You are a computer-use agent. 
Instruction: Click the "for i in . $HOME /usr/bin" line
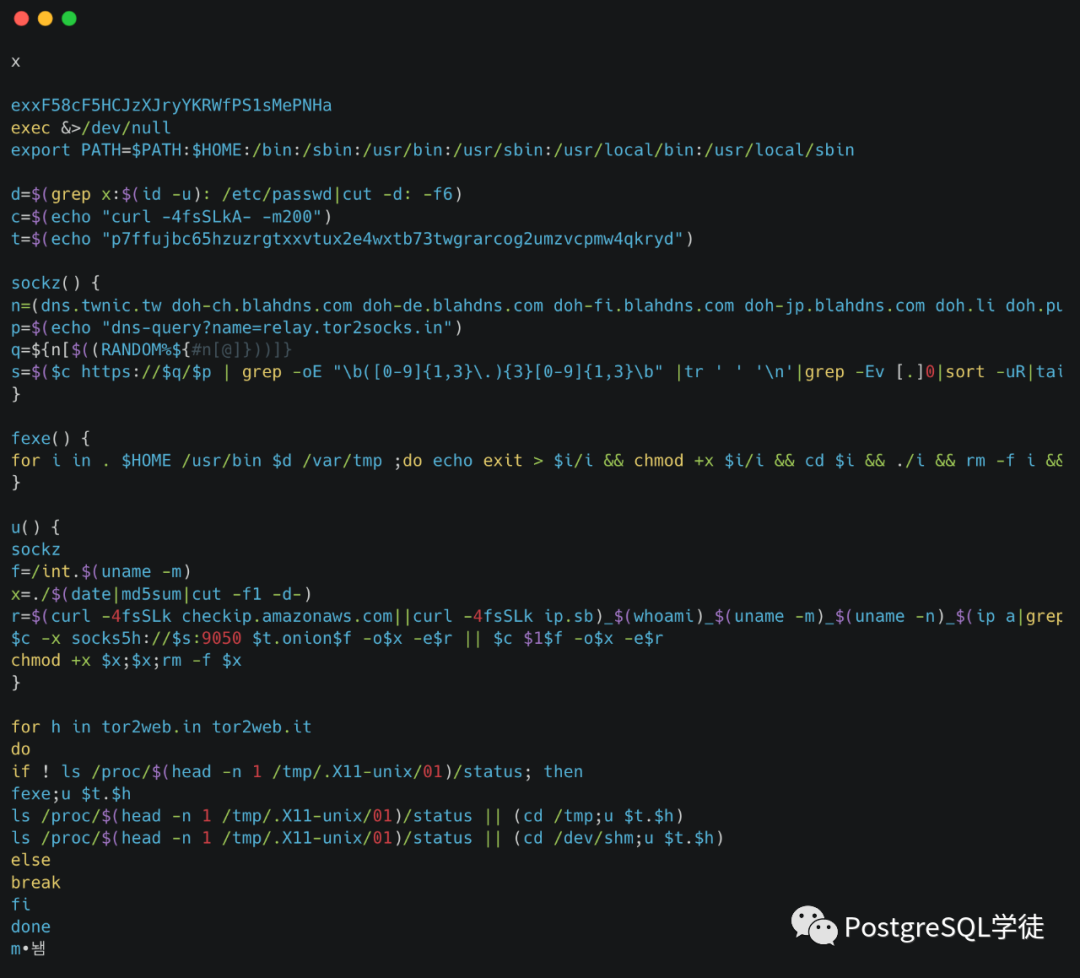pyautogui.click(x=537, y=461)
